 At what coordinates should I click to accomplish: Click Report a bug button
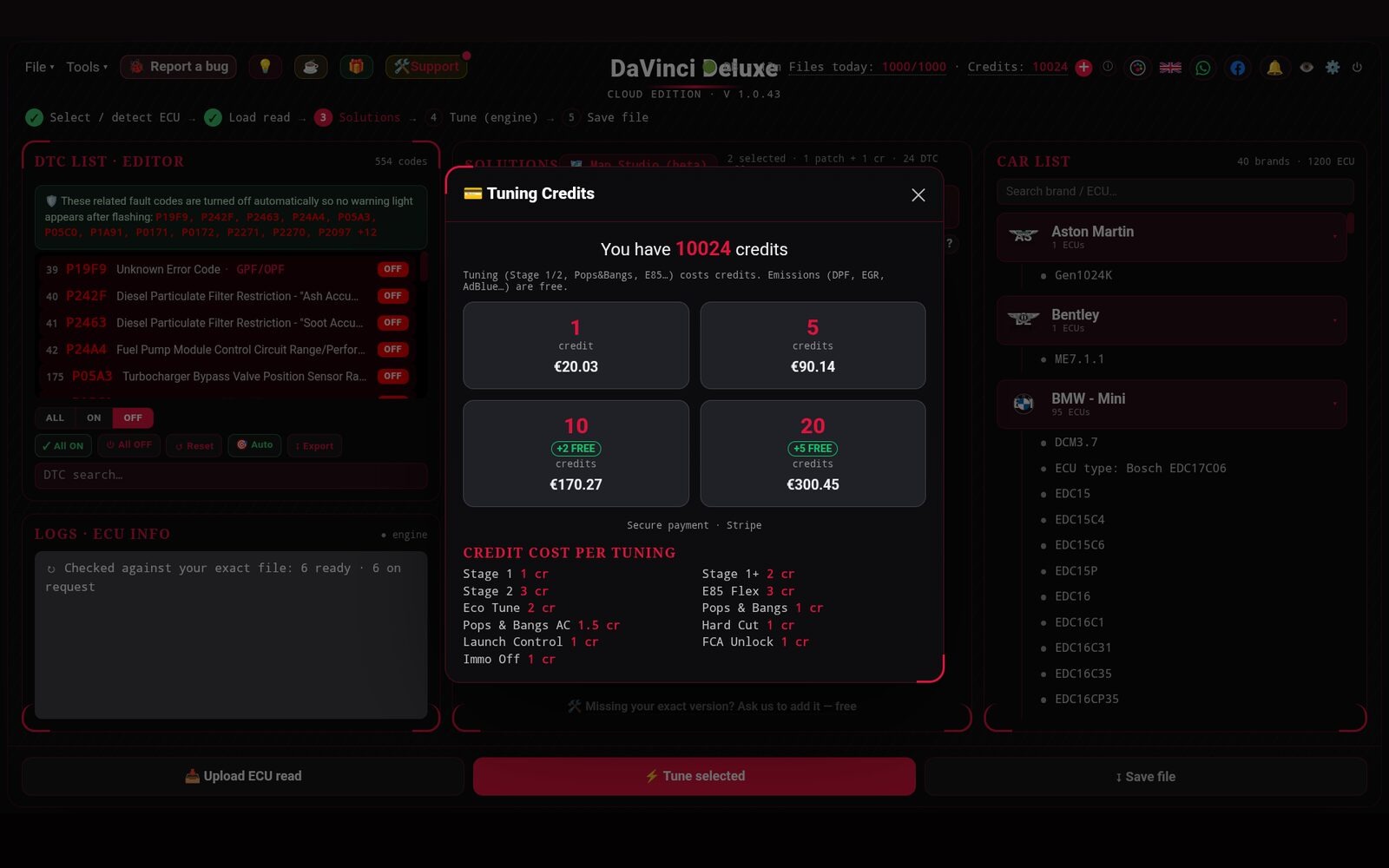coord(179,67)
